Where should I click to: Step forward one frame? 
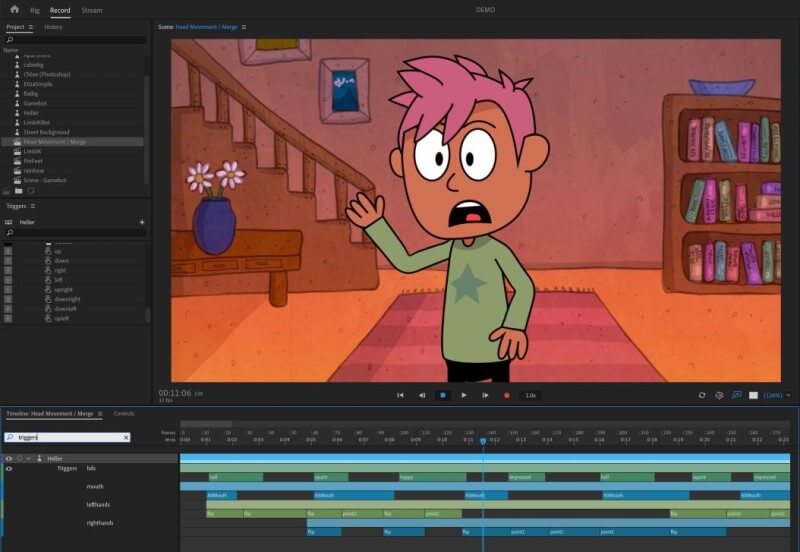[x=485, y=395]
